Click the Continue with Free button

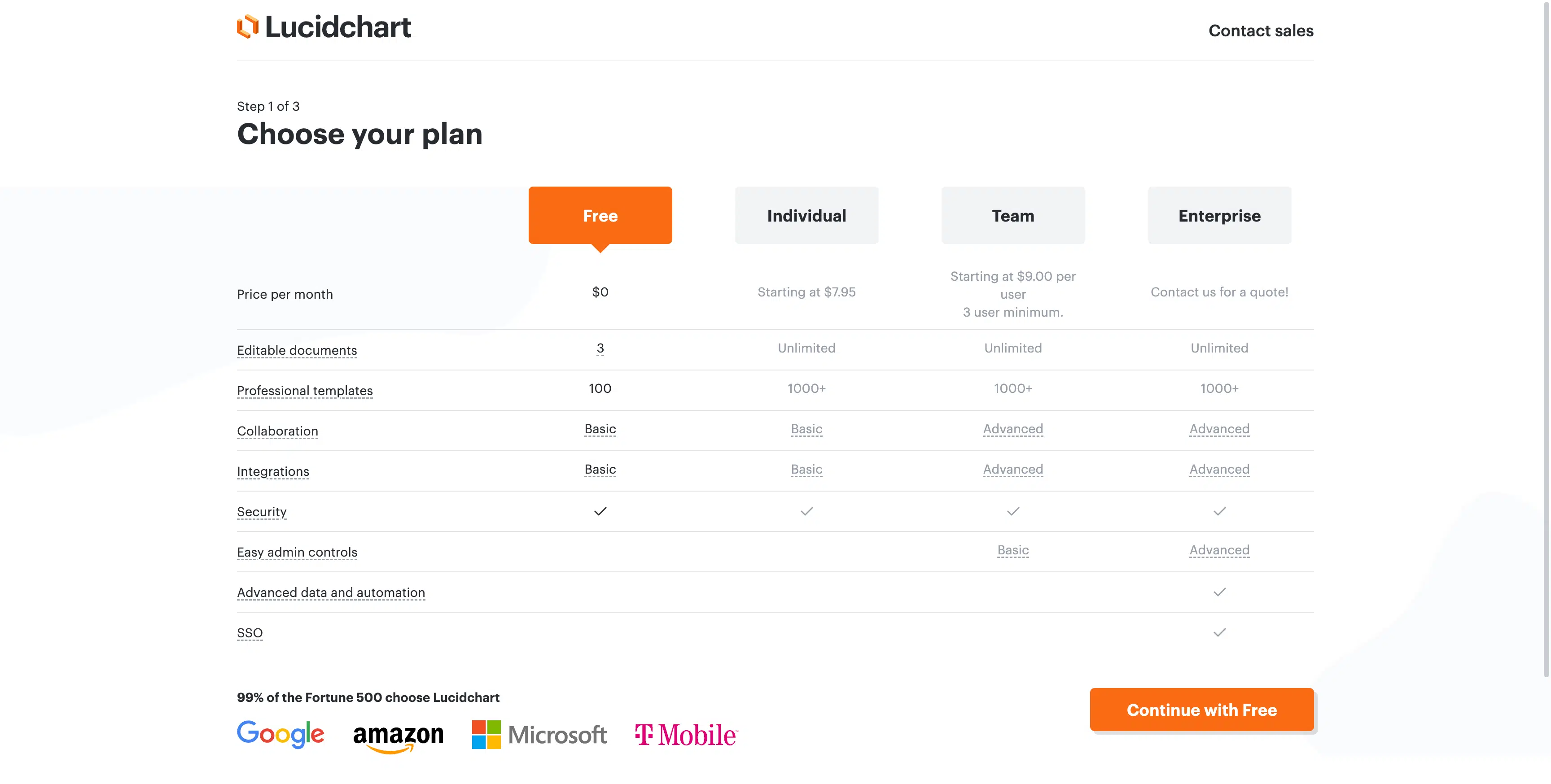coord(1202,710)
